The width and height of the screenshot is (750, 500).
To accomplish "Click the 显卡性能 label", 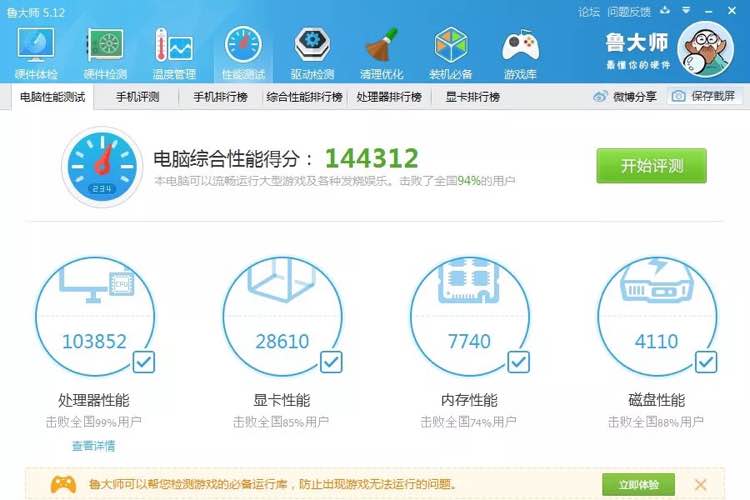I will (x=282, y=400).
